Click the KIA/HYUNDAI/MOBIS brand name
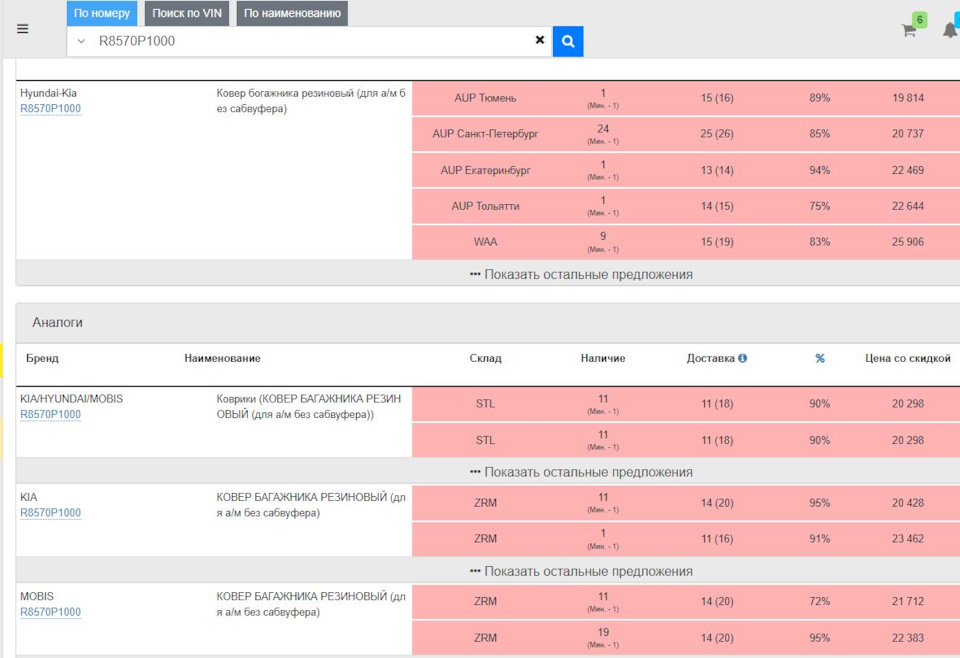Image resolution: width=960 pixels, height=658 pixels. click(72, 398)
